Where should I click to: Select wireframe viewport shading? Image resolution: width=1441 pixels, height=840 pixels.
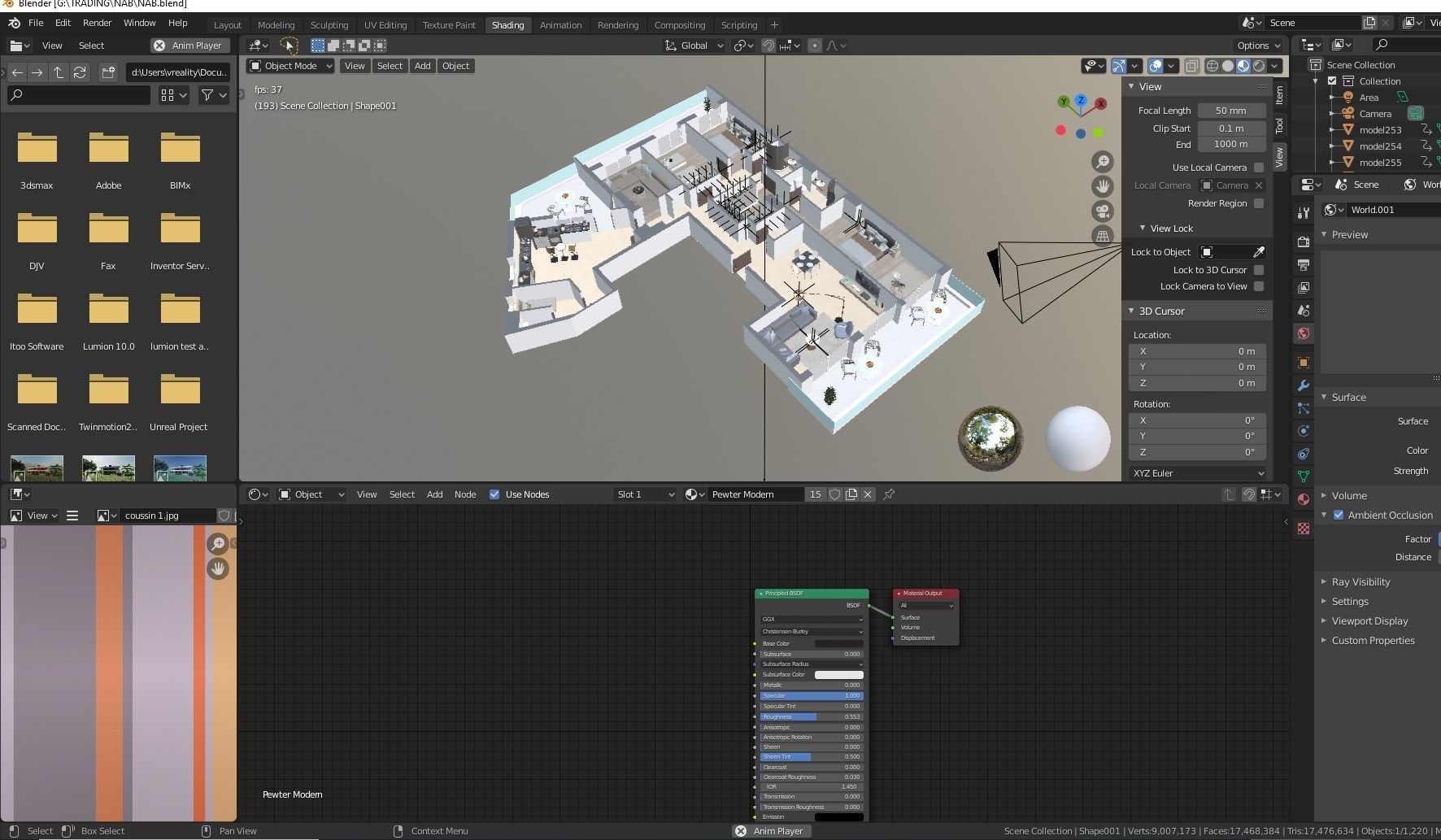pos(1212,66)
